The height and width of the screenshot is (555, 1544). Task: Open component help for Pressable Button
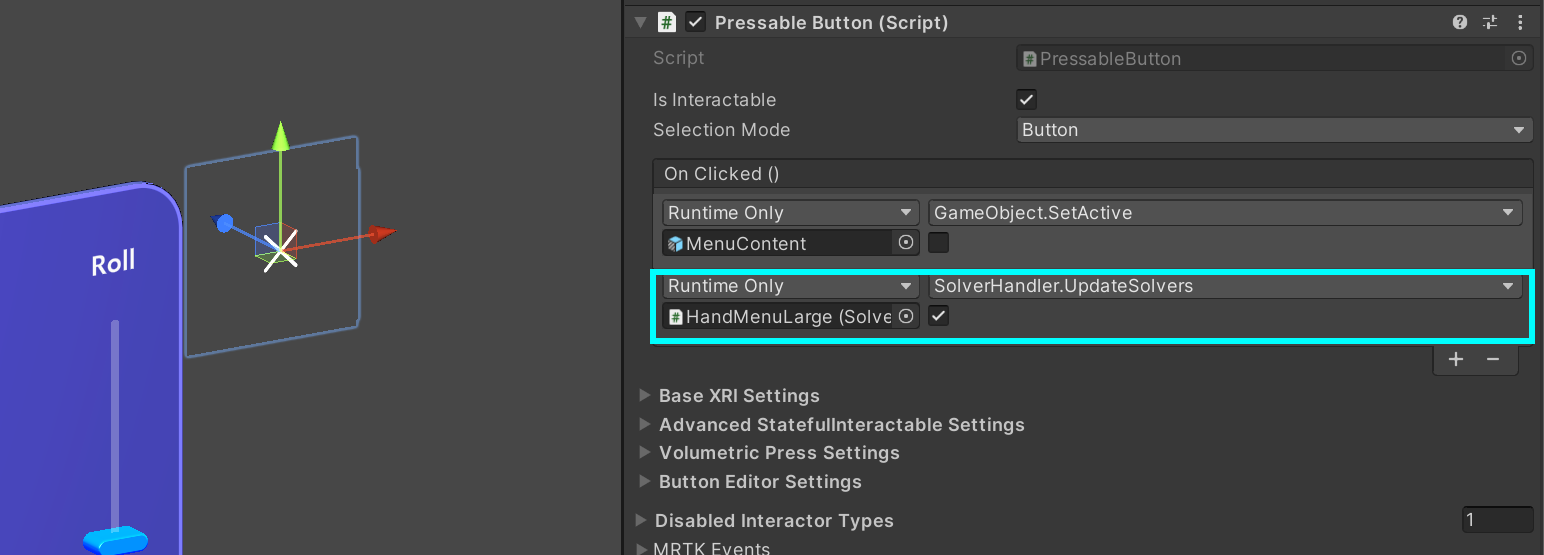1459,22
